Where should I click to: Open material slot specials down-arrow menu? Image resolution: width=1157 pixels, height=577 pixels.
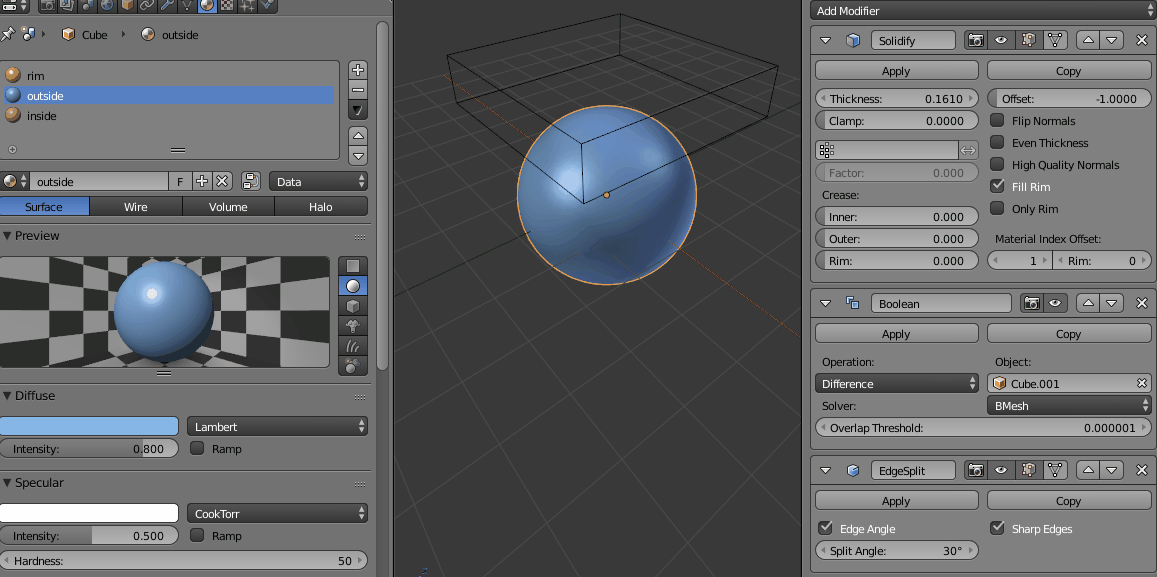pyautogui.click(x=358, y=109)
